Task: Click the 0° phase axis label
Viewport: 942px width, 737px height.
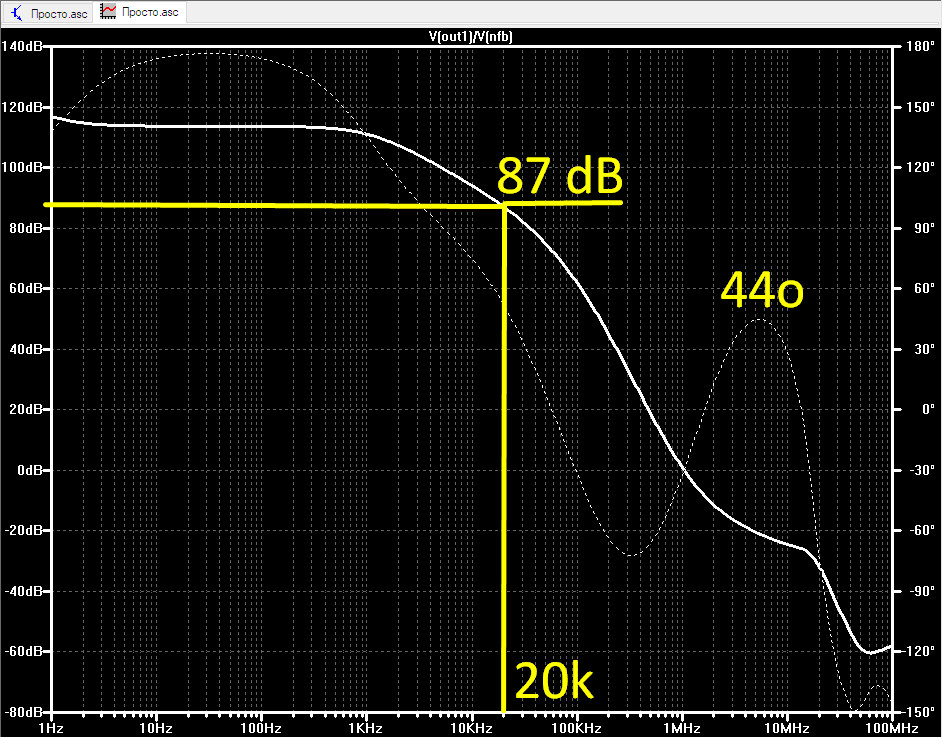Action: click(928, 409)
